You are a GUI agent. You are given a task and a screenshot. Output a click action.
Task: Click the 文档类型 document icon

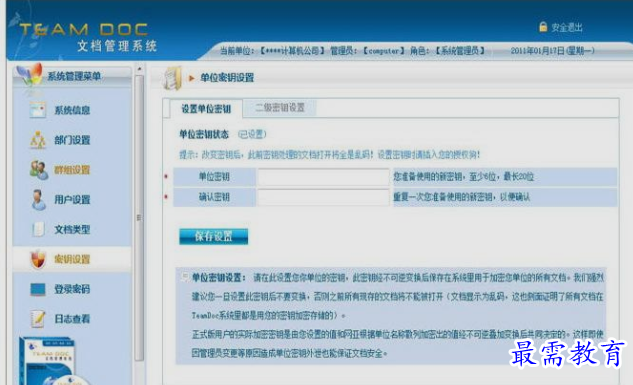point(38,229)
